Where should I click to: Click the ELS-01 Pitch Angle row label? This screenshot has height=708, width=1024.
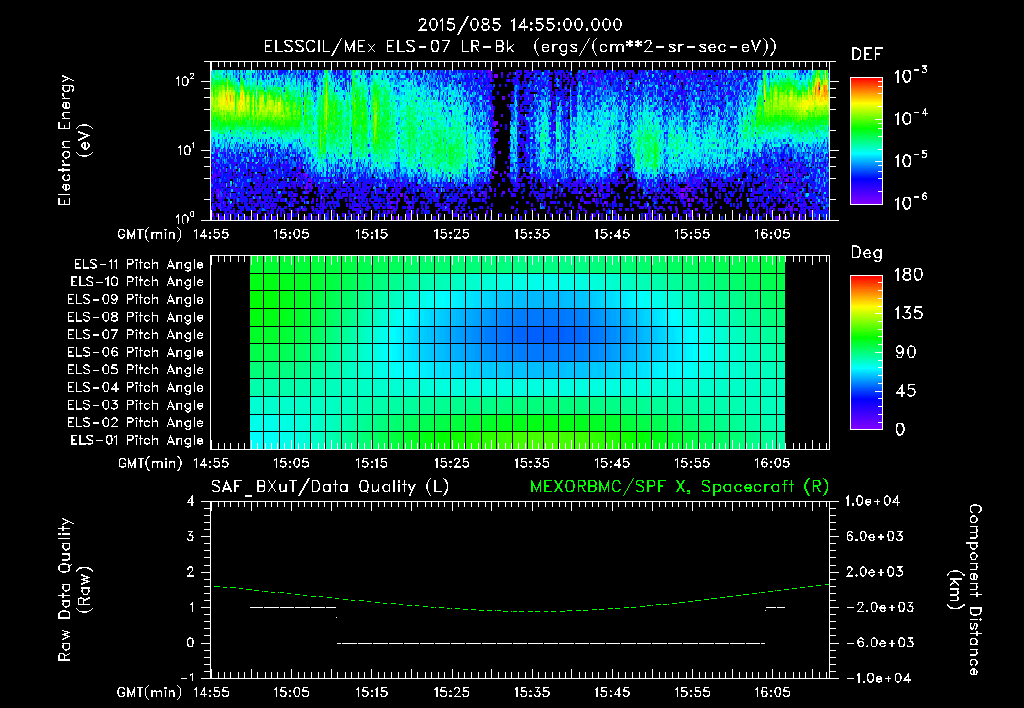click(137, 440)
